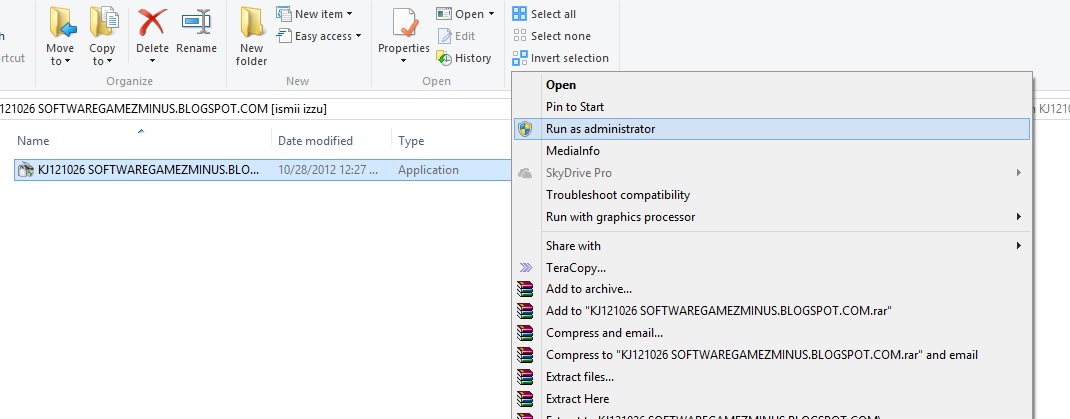Click the Invert selection grid icon
1070x419 pixels.
[x=519, y=58]
